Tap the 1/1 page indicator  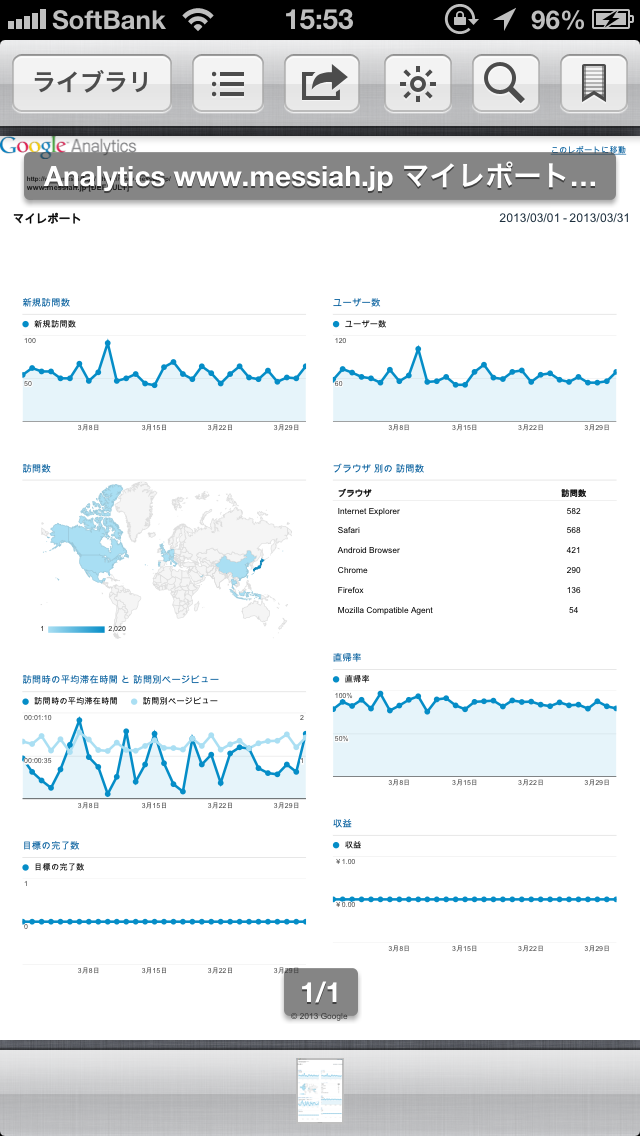pos(320,990)
